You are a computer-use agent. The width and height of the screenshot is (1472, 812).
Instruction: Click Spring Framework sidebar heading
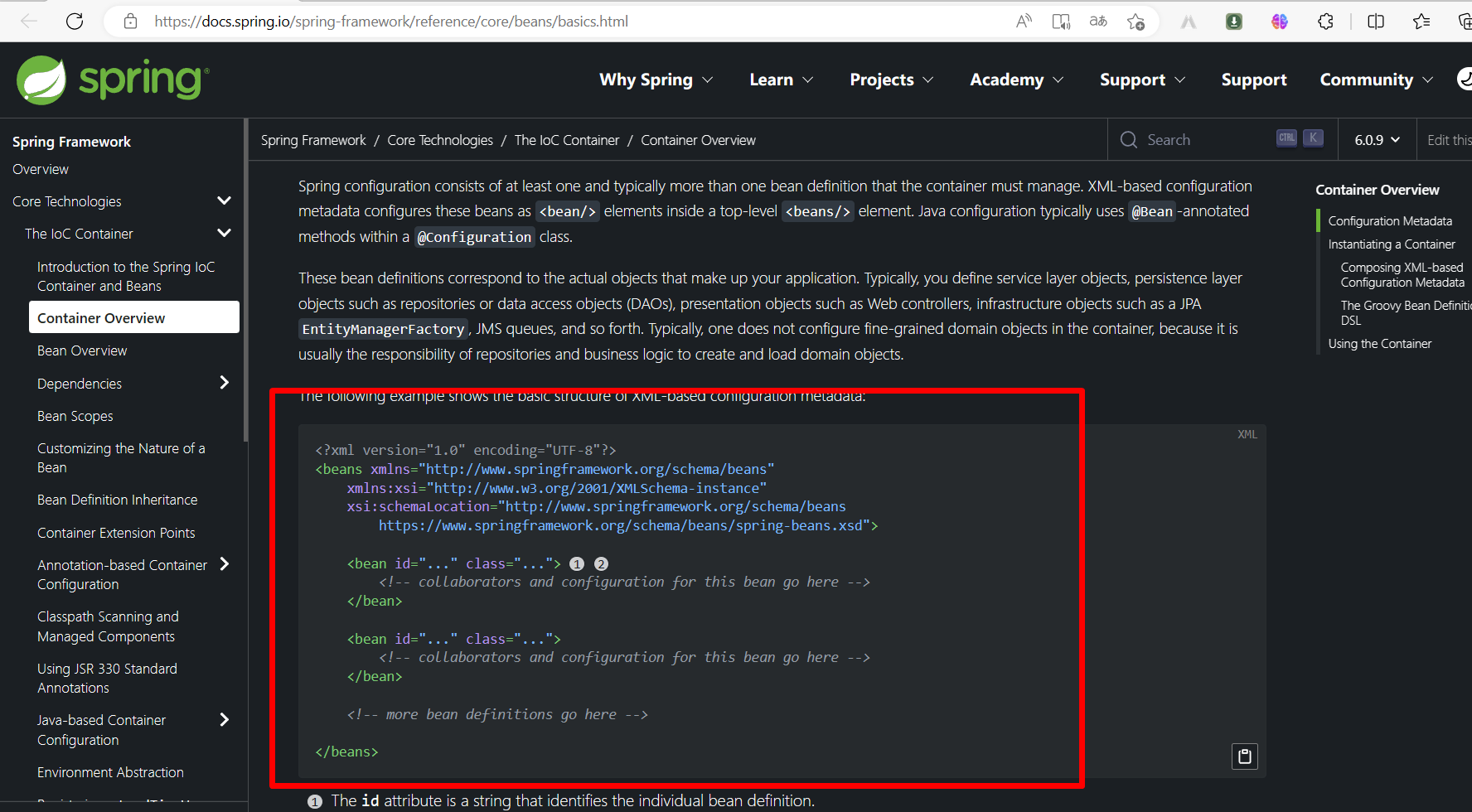71,142
